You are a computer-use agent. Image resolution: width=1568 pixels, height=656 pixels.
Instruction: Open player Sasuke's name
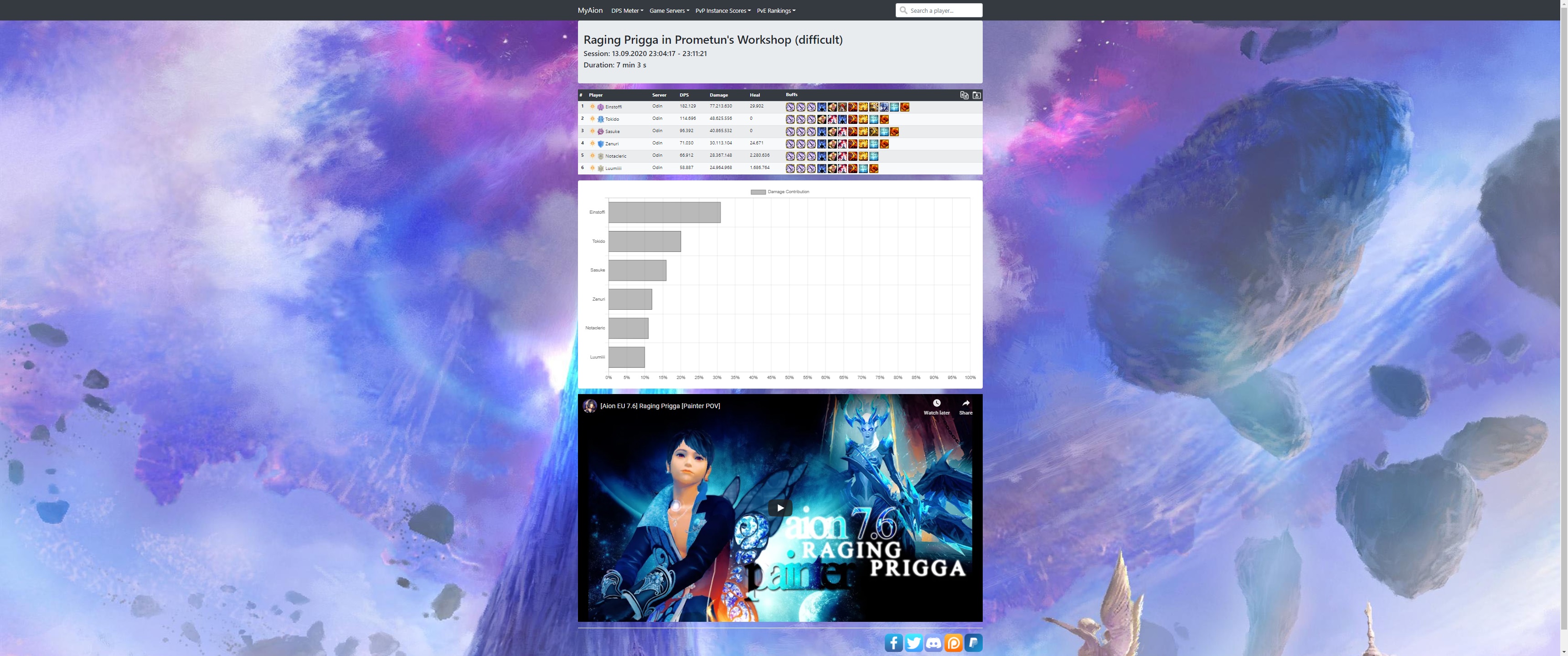pyautogui.click(x=612, y=132)
